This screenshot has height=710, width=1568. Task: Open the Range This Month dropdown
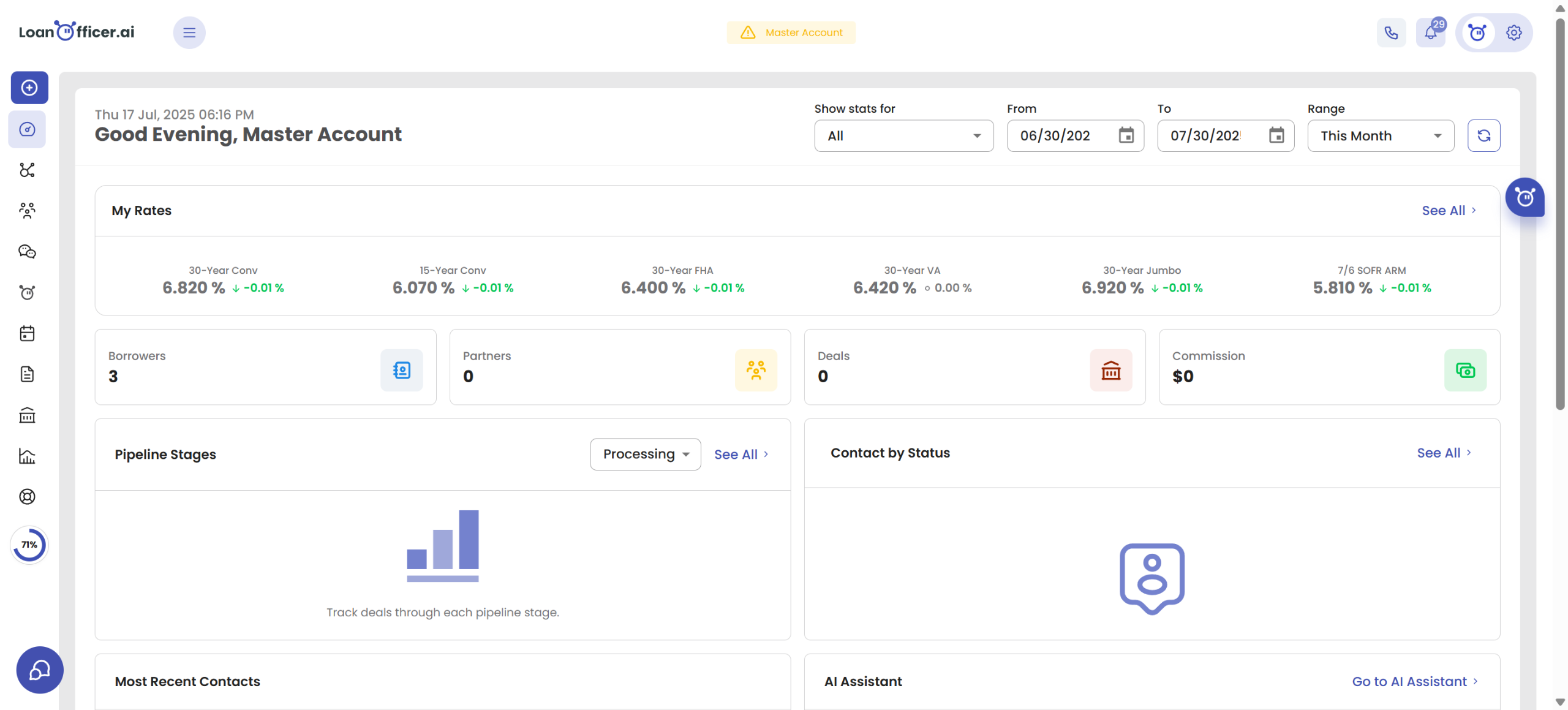click(1380, 135)
